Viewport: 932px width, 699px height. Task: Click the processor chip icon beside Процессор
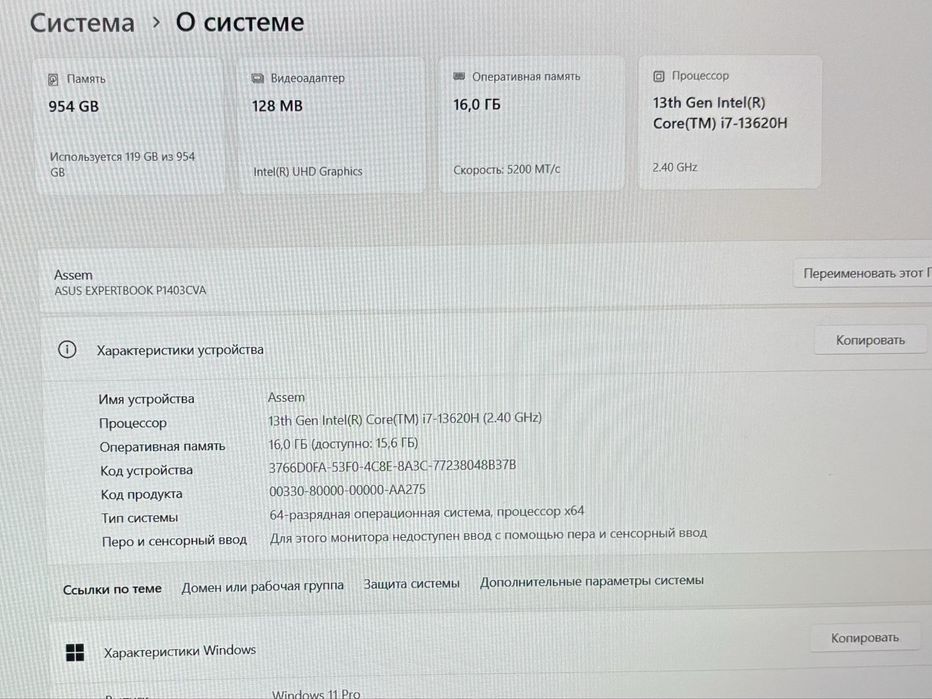(x=659, y=76)
